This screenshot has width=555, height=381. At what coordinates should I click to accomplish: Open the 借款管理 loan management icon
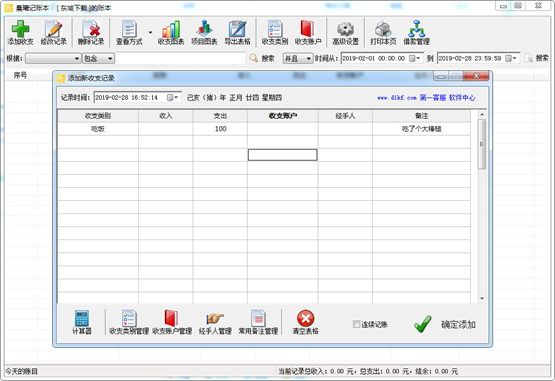pos(417,33)
